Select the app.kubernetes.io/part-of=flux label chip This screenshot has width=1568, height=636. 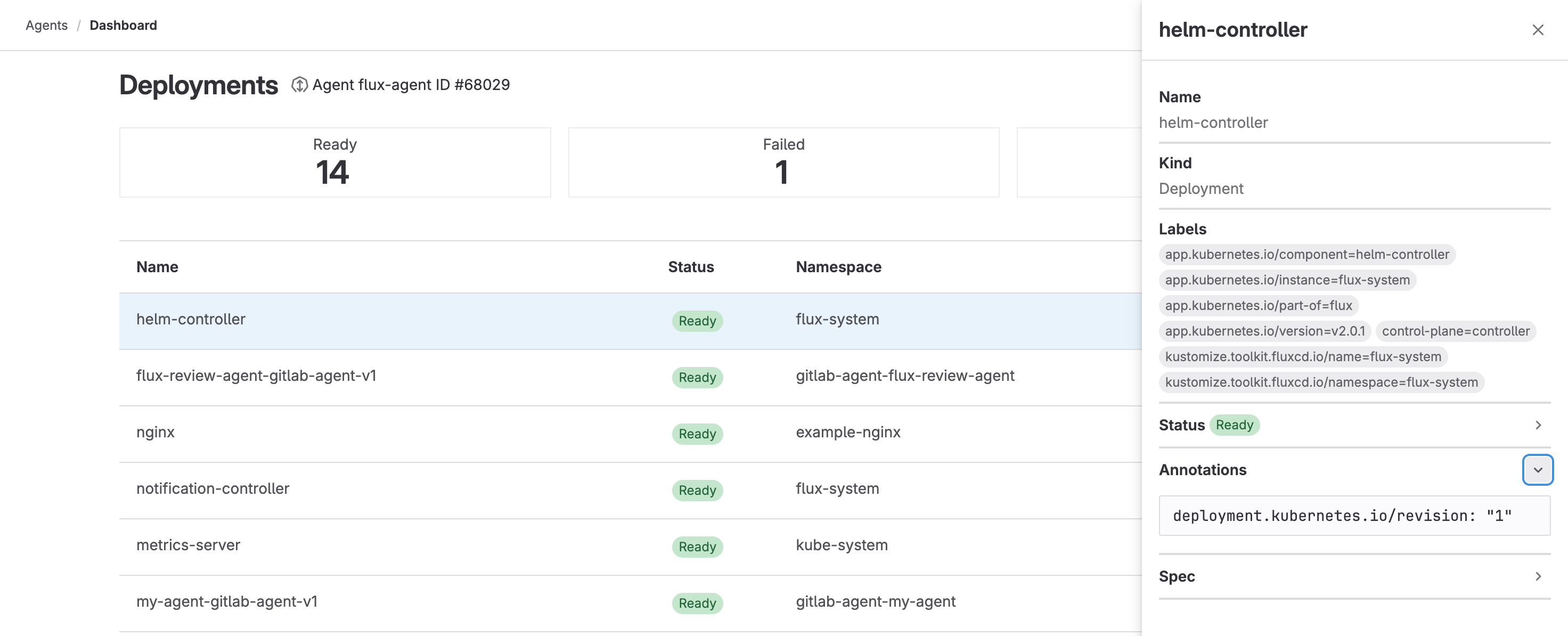[x=1258, y=306]
